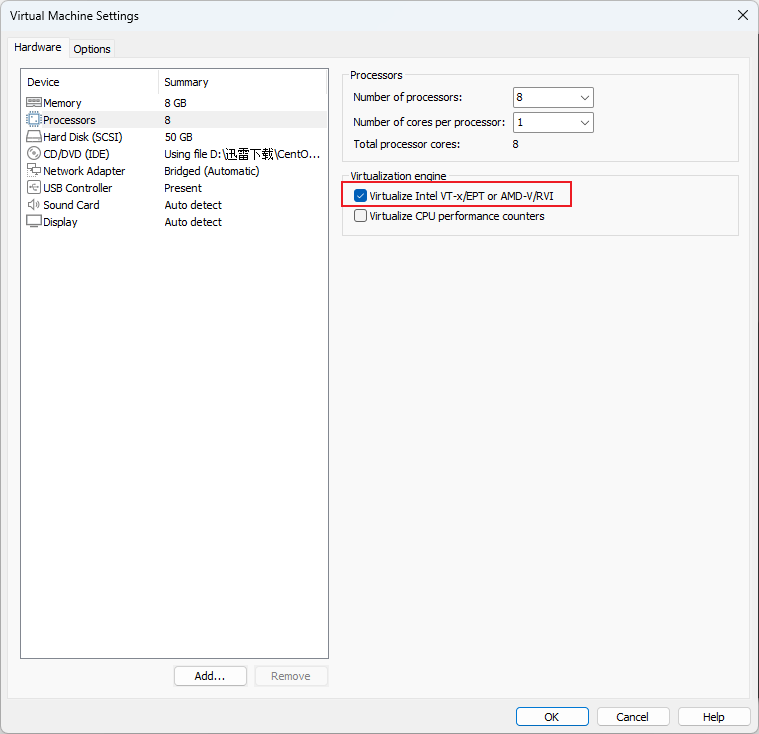Open Help for VM settings
This screenshot has height=734, width=759.
[x=713, y=717]
